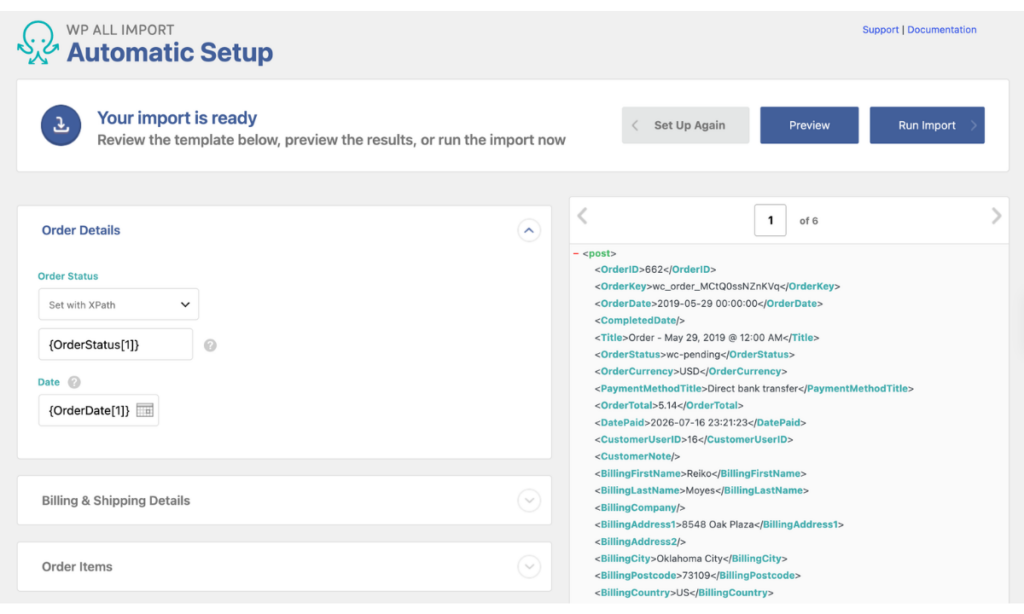The image size is (1024, 614).
Task: Click the BillingCompany XML element
Action: pos(639,507)
